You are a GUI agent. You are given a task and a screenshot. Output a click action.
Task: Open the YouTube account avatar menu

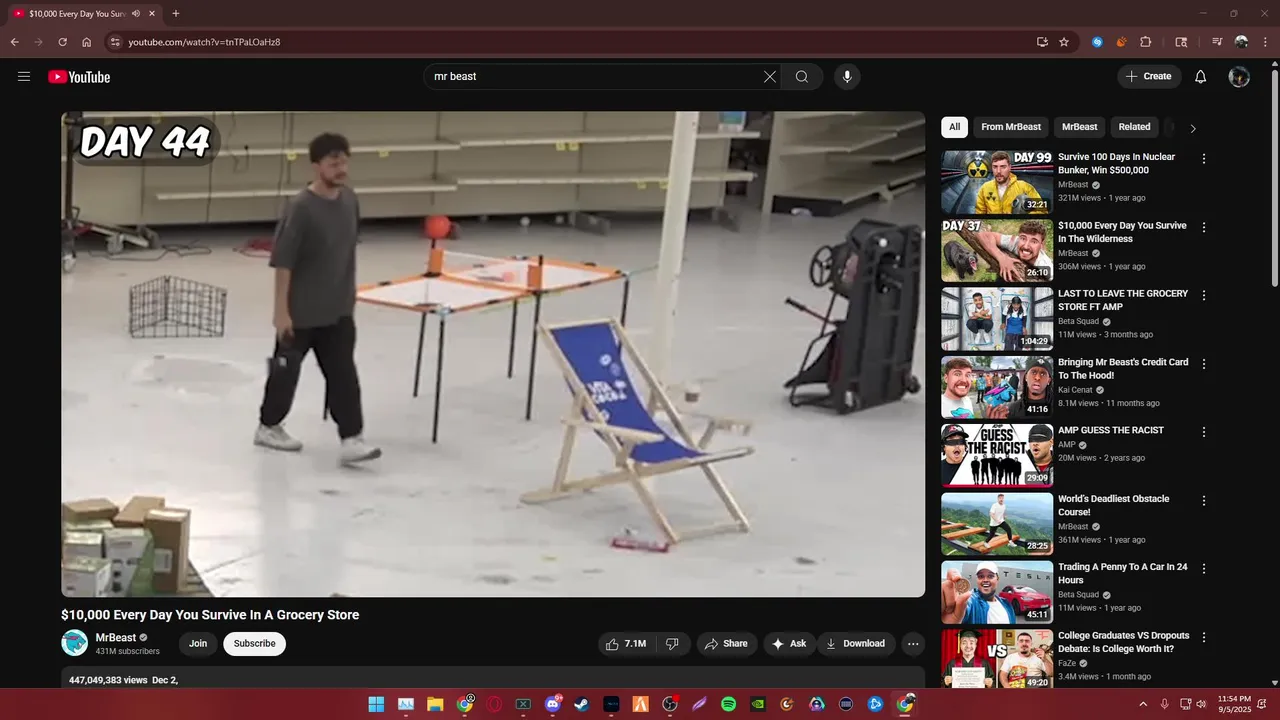pyautogui.click(x=1239, y=77)
